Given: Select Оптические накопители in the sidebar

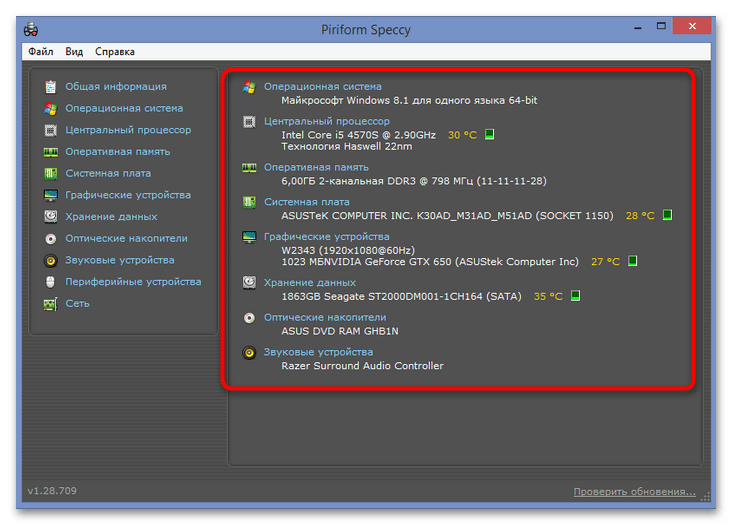Looking at the screenshot, I should click(126, 238).
